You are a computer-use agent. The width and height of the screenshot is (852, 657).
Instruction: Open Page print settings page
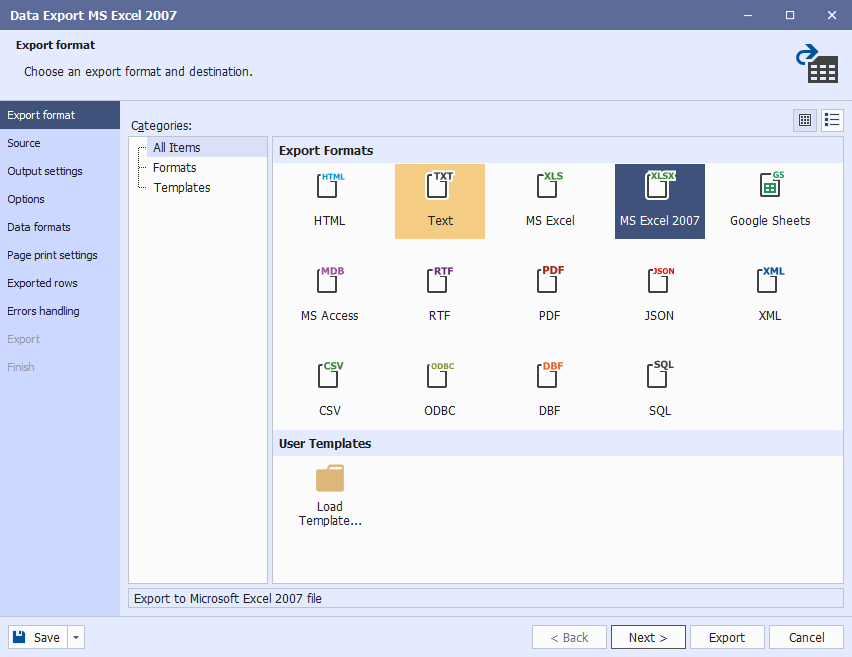[x=60, y=255]
